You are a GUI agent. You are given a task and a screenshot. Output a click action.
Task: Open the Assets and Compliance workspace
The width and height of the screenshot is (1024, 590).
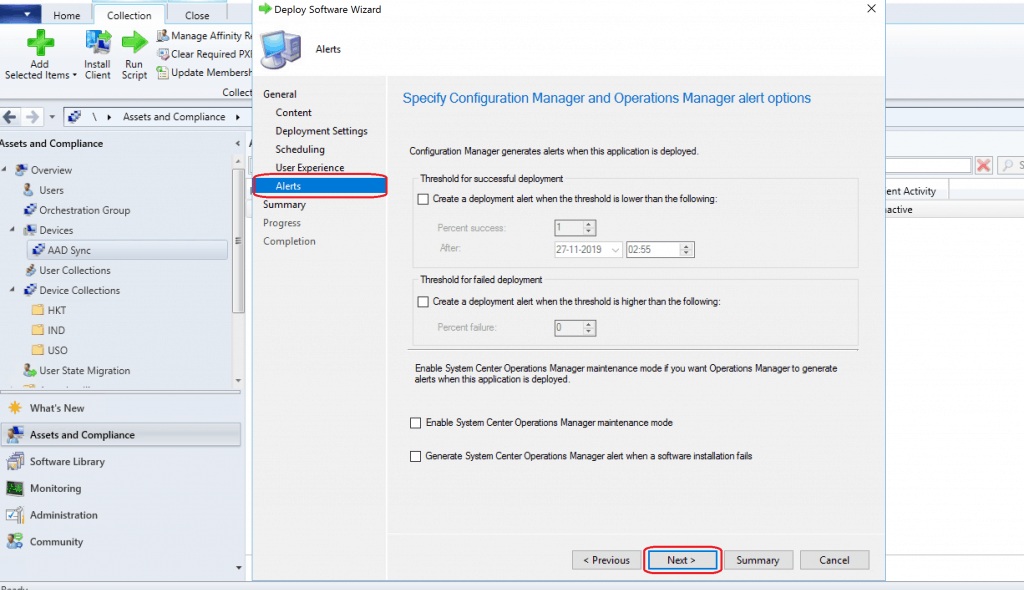point(121,434)
